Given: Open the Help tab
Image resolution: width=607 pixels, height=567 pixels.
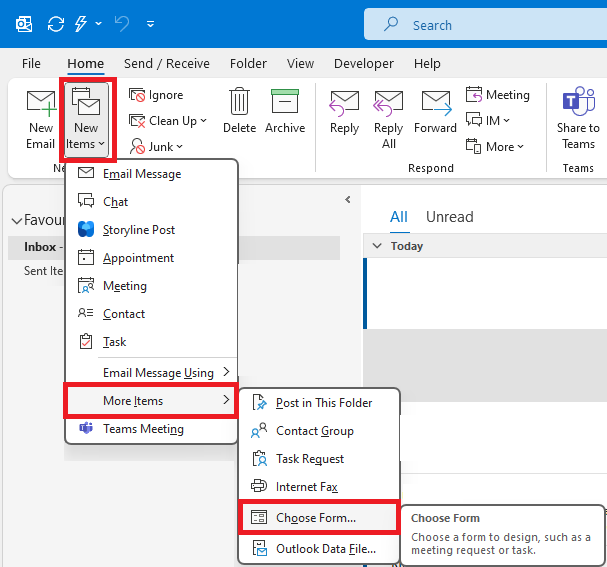Looking at the screenshot, I should pyautogui.click(x=427, y=63).
